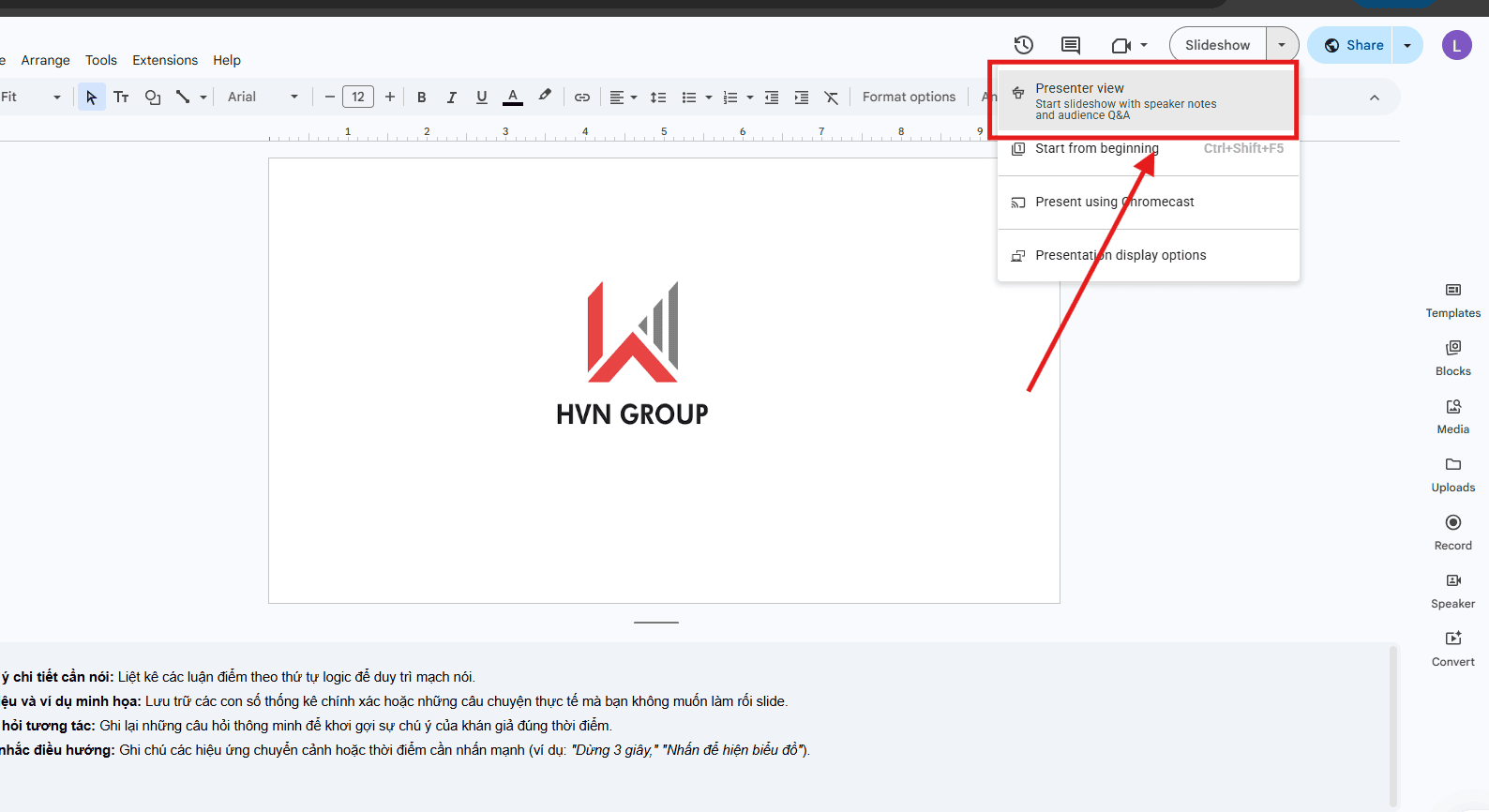Decrease indent icon

click(x=772, y=97)
